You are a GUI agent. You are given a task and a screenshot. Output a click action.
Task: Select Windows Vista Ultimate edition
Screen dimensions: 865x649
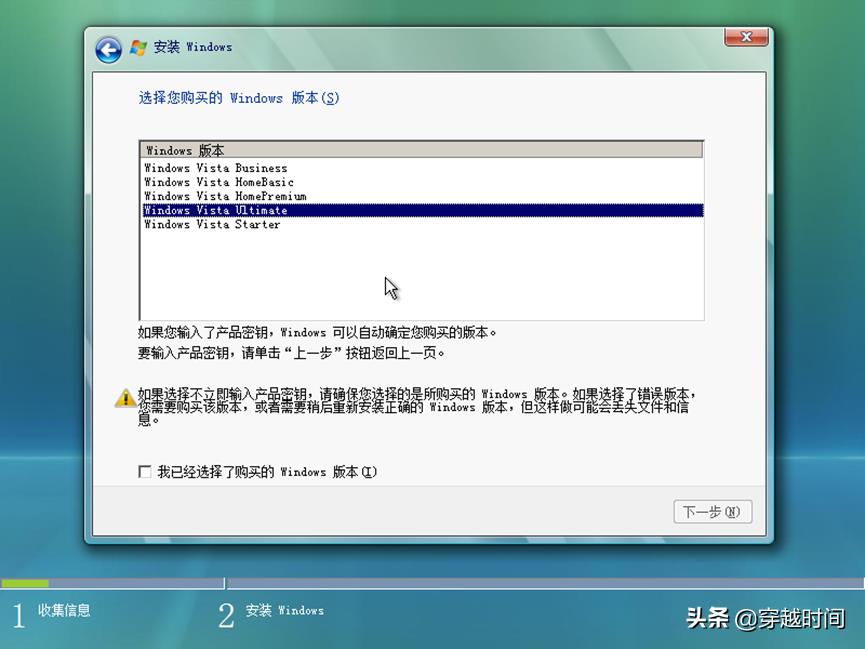pyautogui.click(x=423, y=210)
